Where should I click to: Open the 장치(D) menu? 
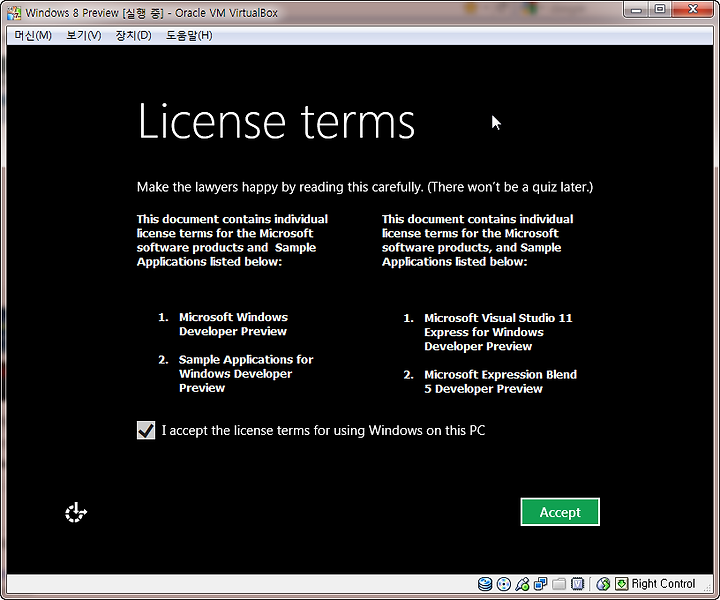[134, 35]
